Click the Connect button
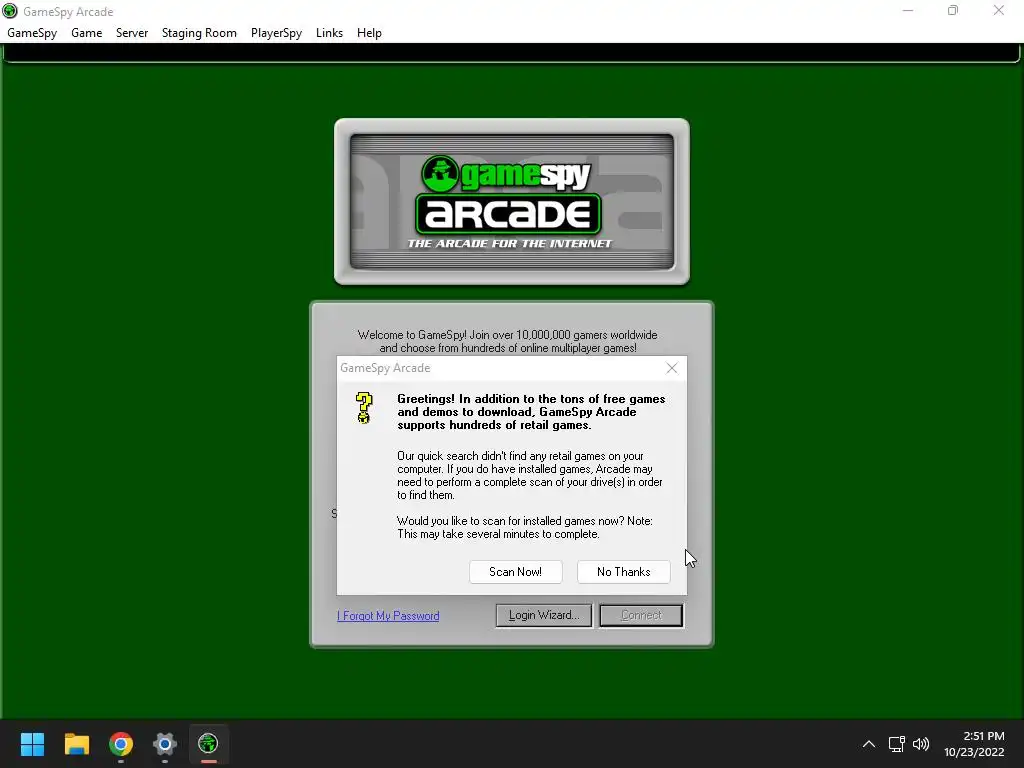1024x768 pixels. (641, 615)
